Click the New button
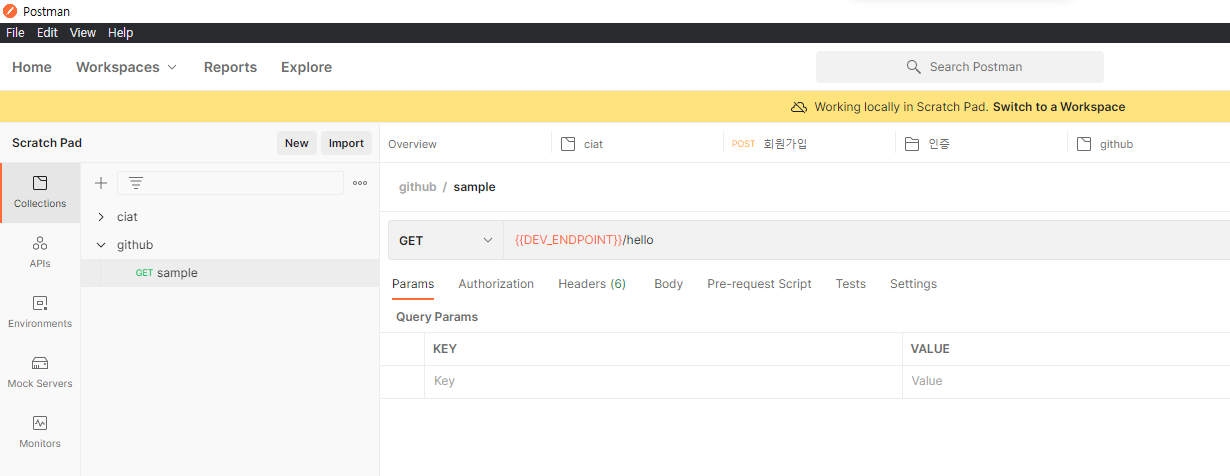Screen dimensions: 1230x476 pyautogui.click(x=297, y=143)
